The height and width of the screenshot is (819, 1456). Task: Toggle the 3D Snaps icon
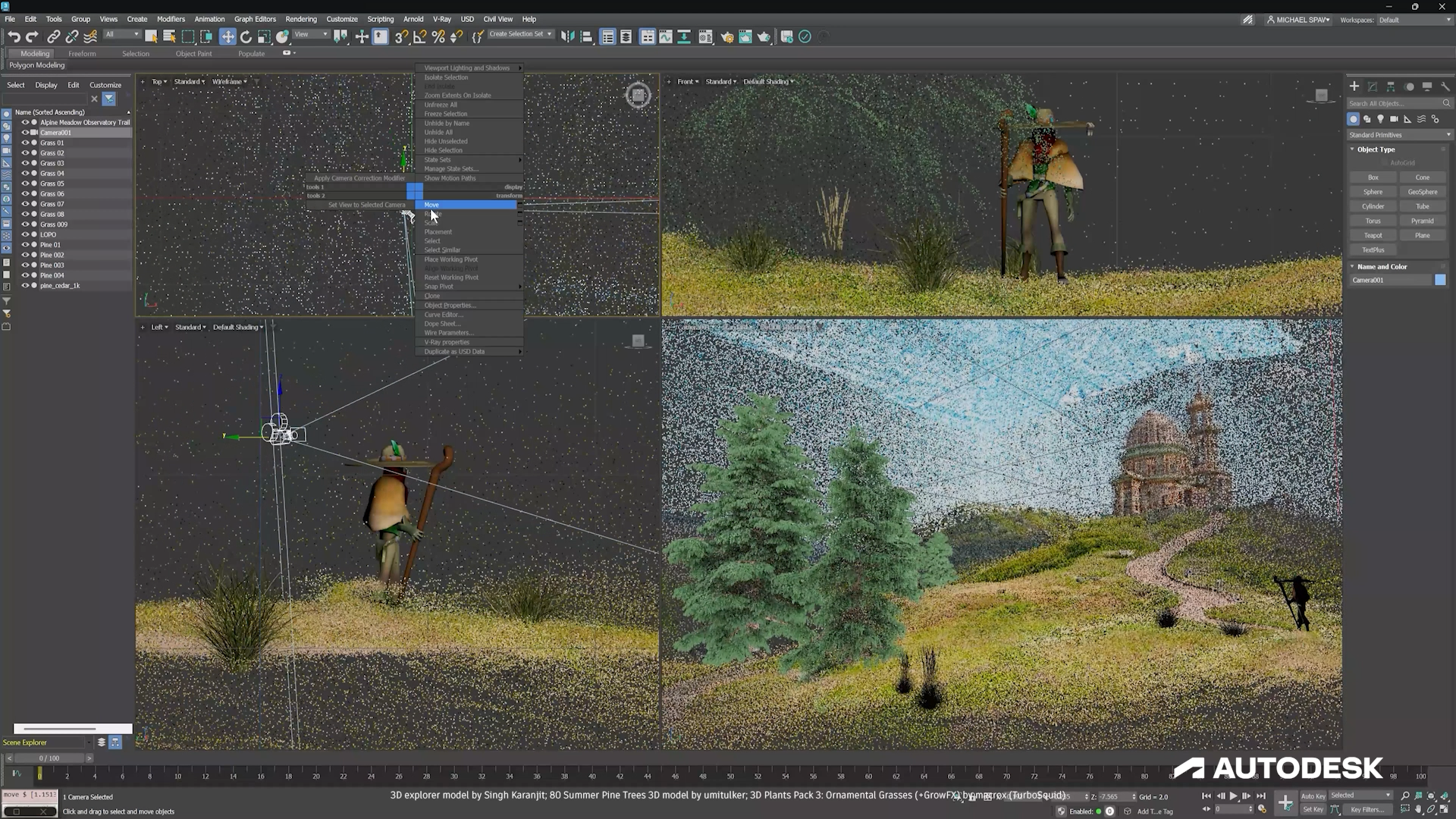click(x=401, y=36)
